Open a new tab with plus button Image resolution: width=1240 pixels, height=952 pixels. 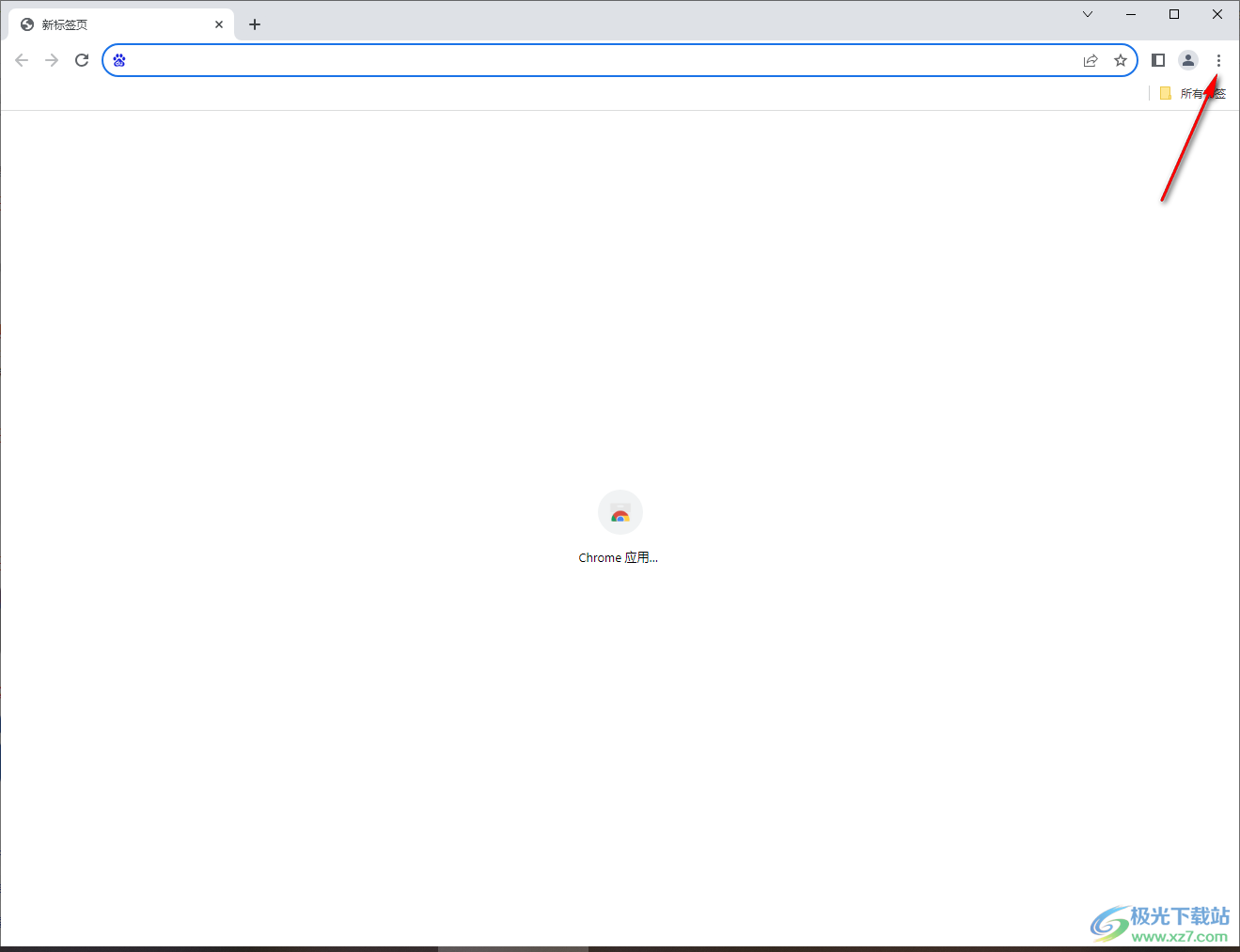255,24
